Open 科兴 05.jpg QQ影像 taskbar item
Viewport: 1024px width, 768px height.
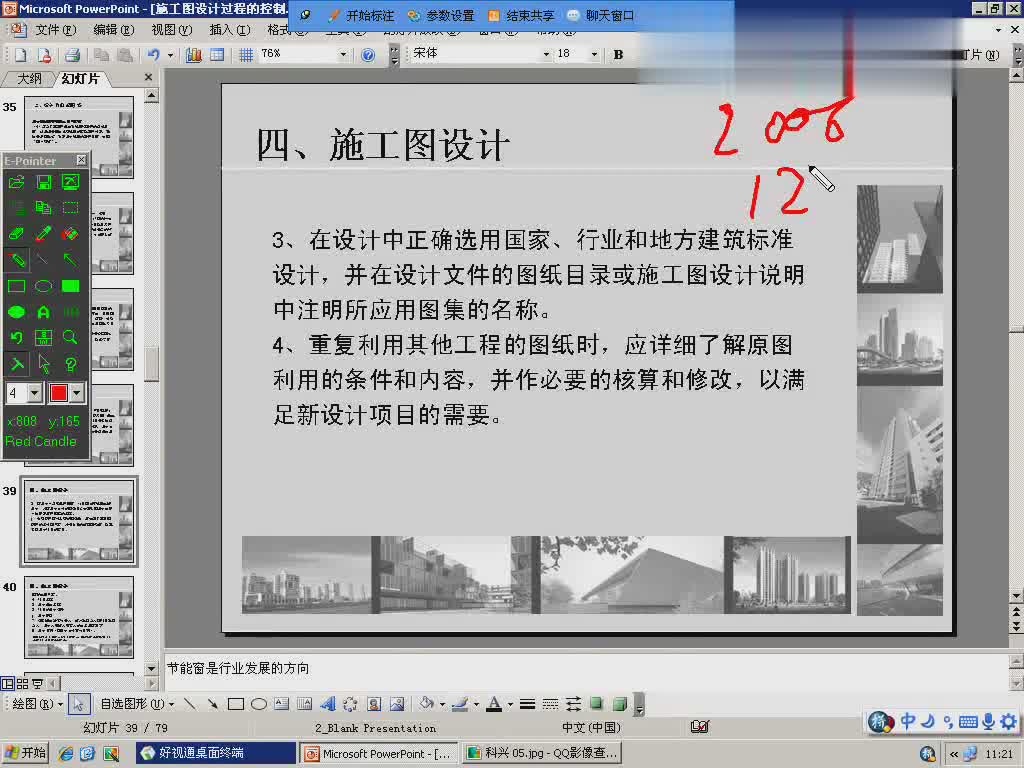tap(543, 753)
